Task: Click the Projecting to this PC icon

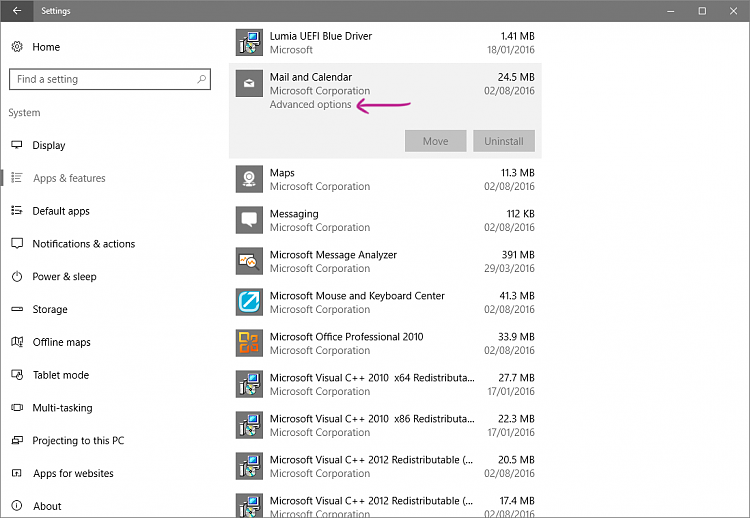Action: pos(17,440)
